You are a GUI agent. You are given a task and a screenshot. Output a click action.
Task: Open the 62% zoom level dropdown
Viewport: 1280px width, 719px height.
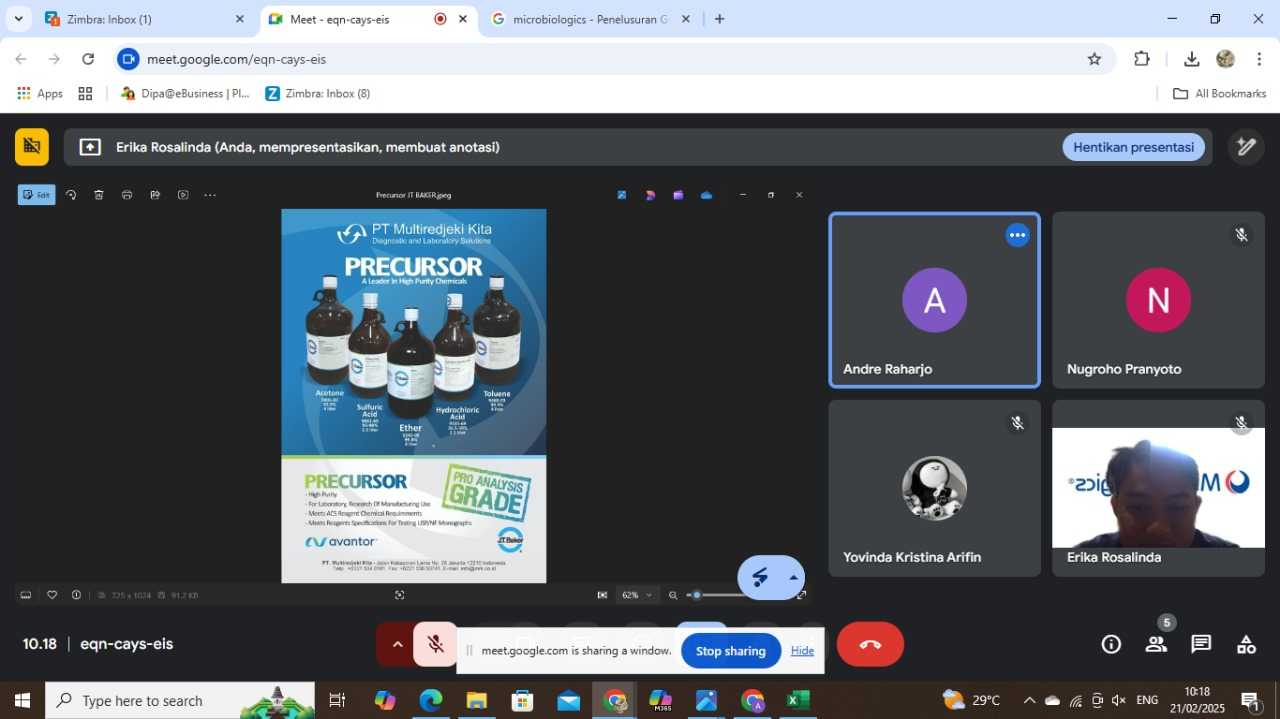pos(637,595)
